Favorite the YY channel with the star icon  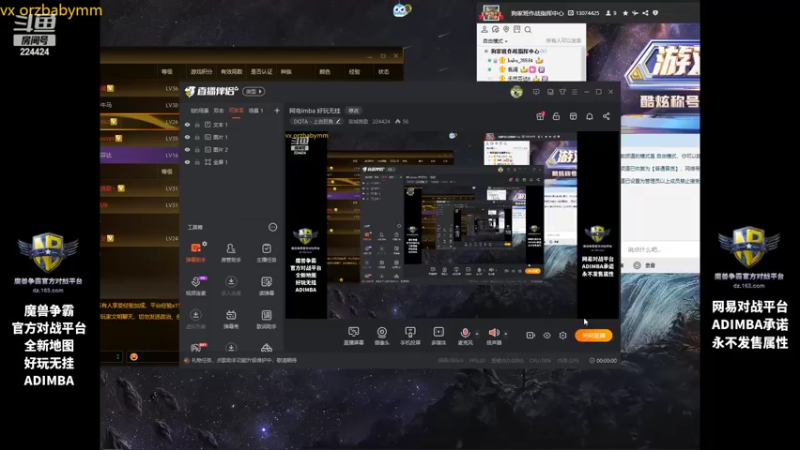click(x=625, y=13)
